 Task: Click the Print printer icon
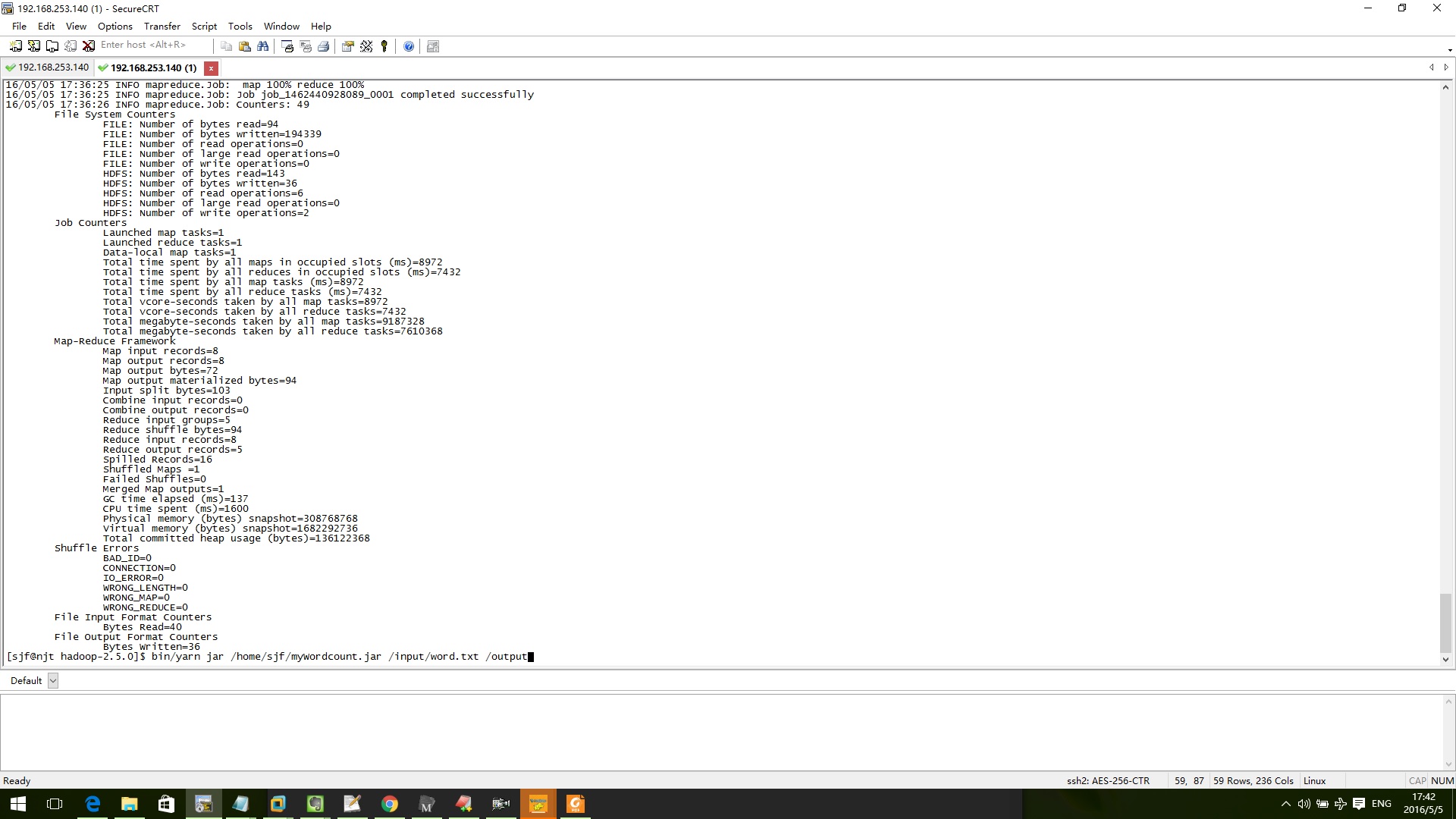324,46
